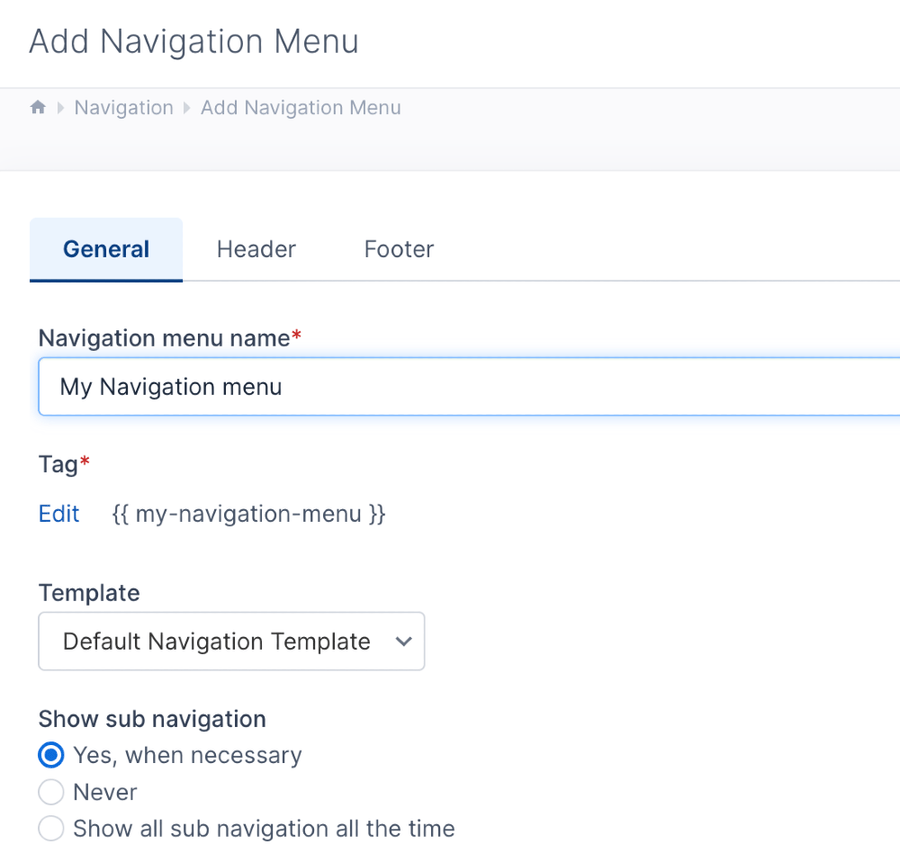Viewport: 900px width, 852px height.
Task: Click the dropdown chevron on the Template selector
Action: coord(405,641)
